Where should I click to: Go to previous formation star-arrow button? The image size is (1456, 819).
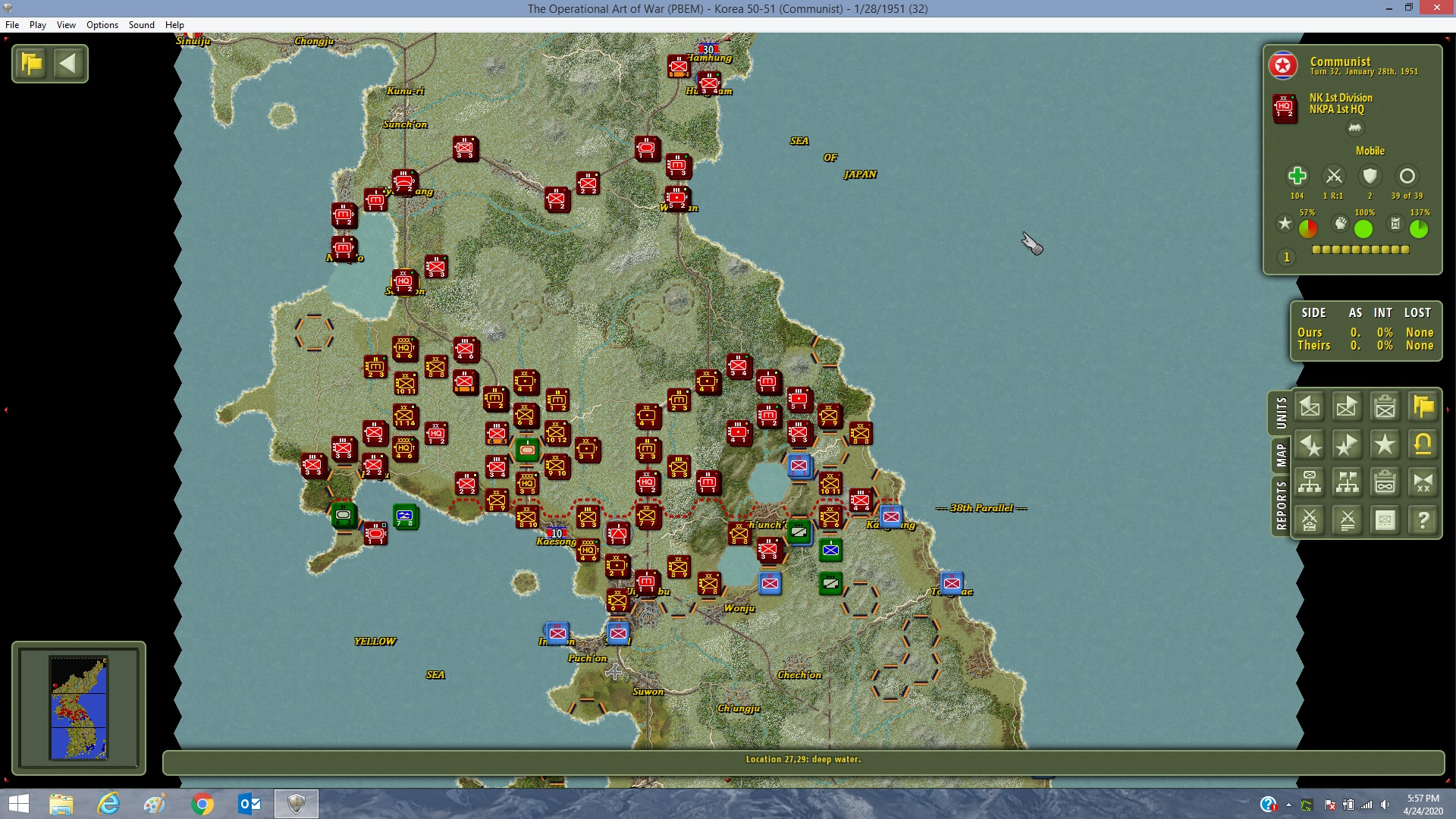1310,445
